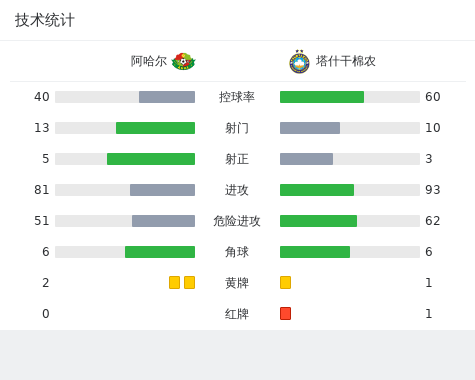Select the 危险进攻 statistic label
The width and height of the screenshot is (475, 380).
[x=237, y=221]
